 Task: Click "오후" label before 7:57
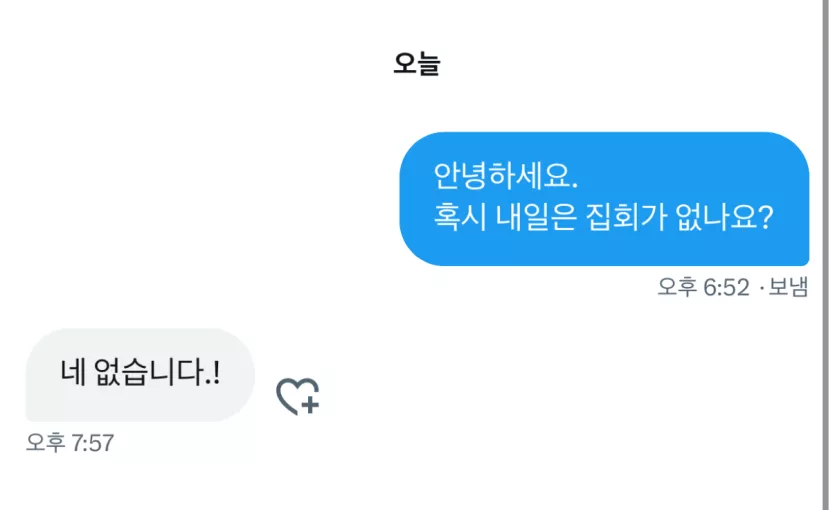(x=46, y=442)
